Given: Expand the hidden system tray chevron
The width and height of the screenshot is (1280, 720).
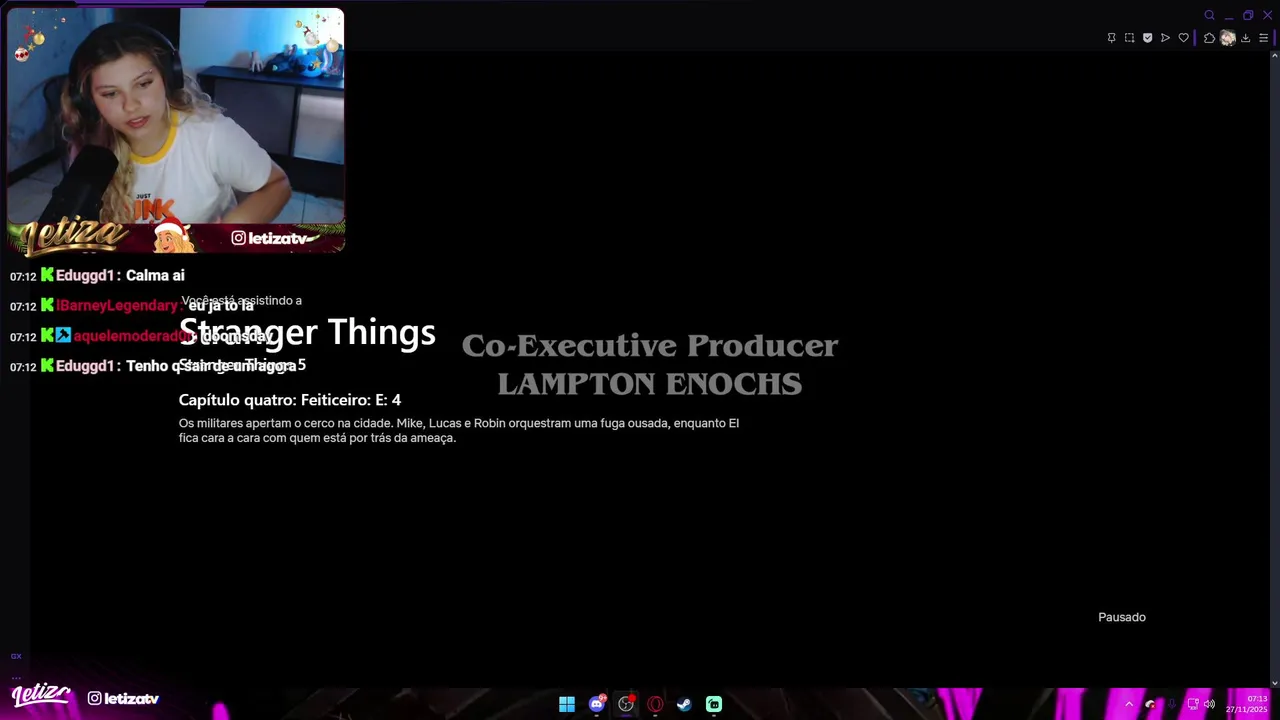Looking at the screenshot, I should coord(1129,704).
